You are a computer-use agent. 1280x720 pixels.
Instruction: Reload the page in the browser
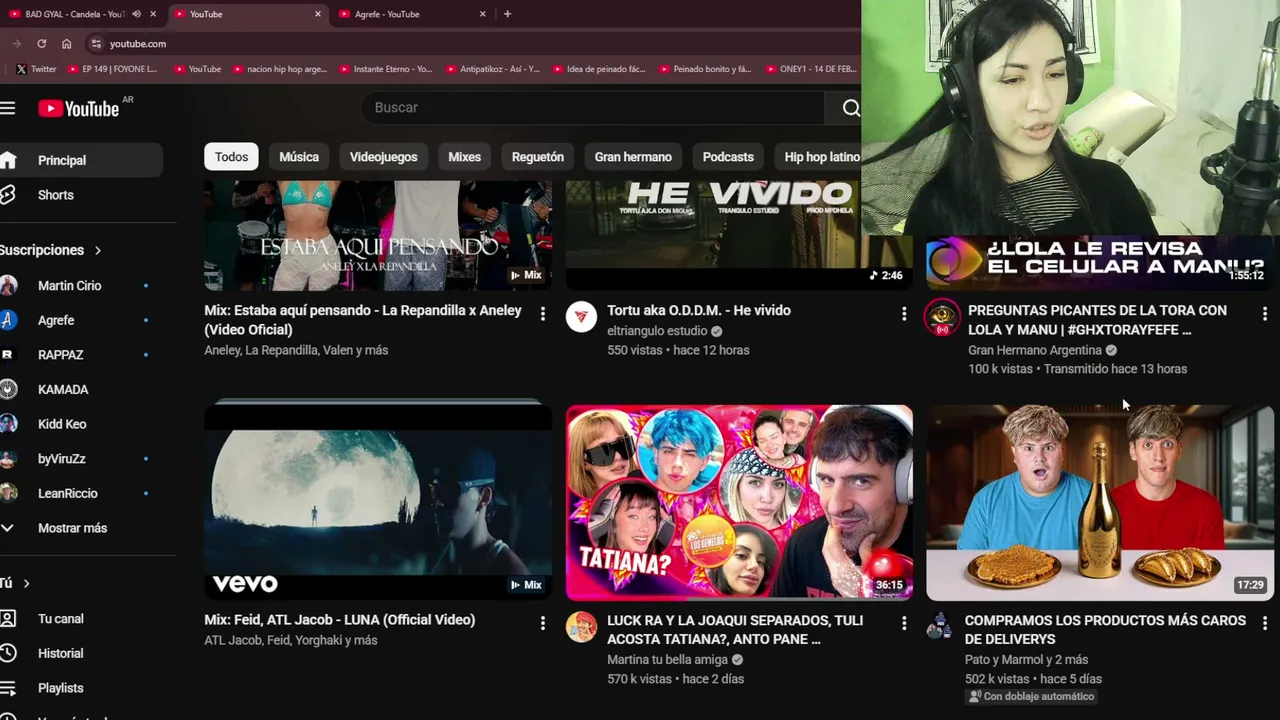pos(42,44)
